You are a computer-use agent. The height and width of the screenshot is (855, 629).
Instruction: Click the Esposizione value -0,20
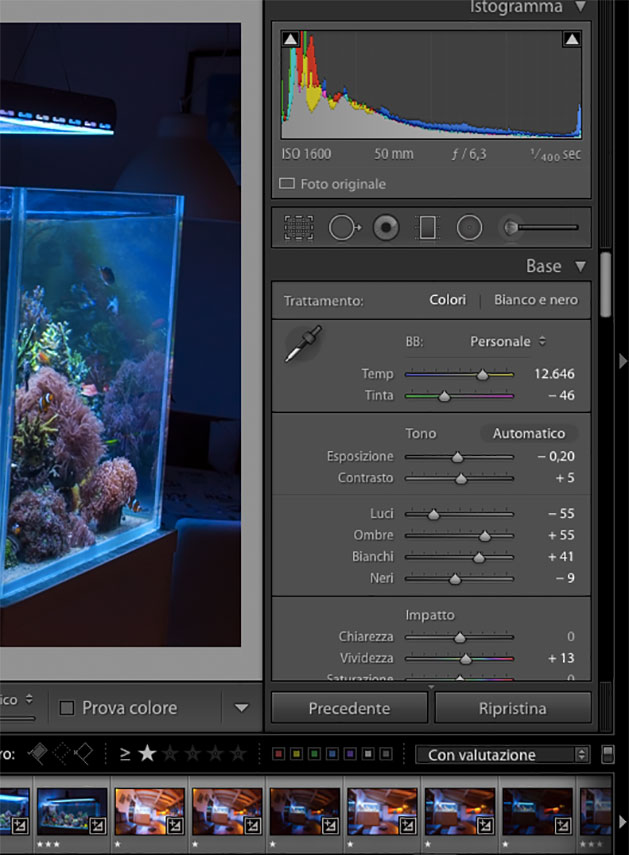pos(555,456)
